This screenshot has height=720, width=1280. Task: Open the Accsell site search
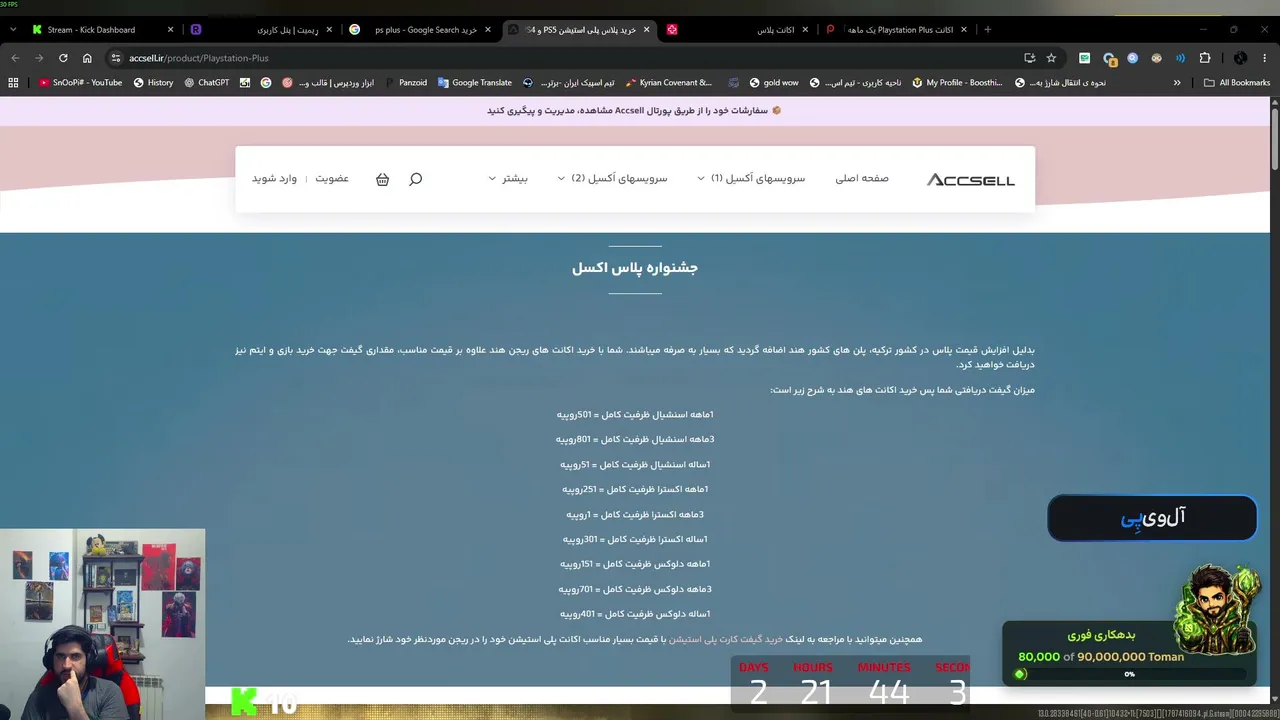coord(416,179)
